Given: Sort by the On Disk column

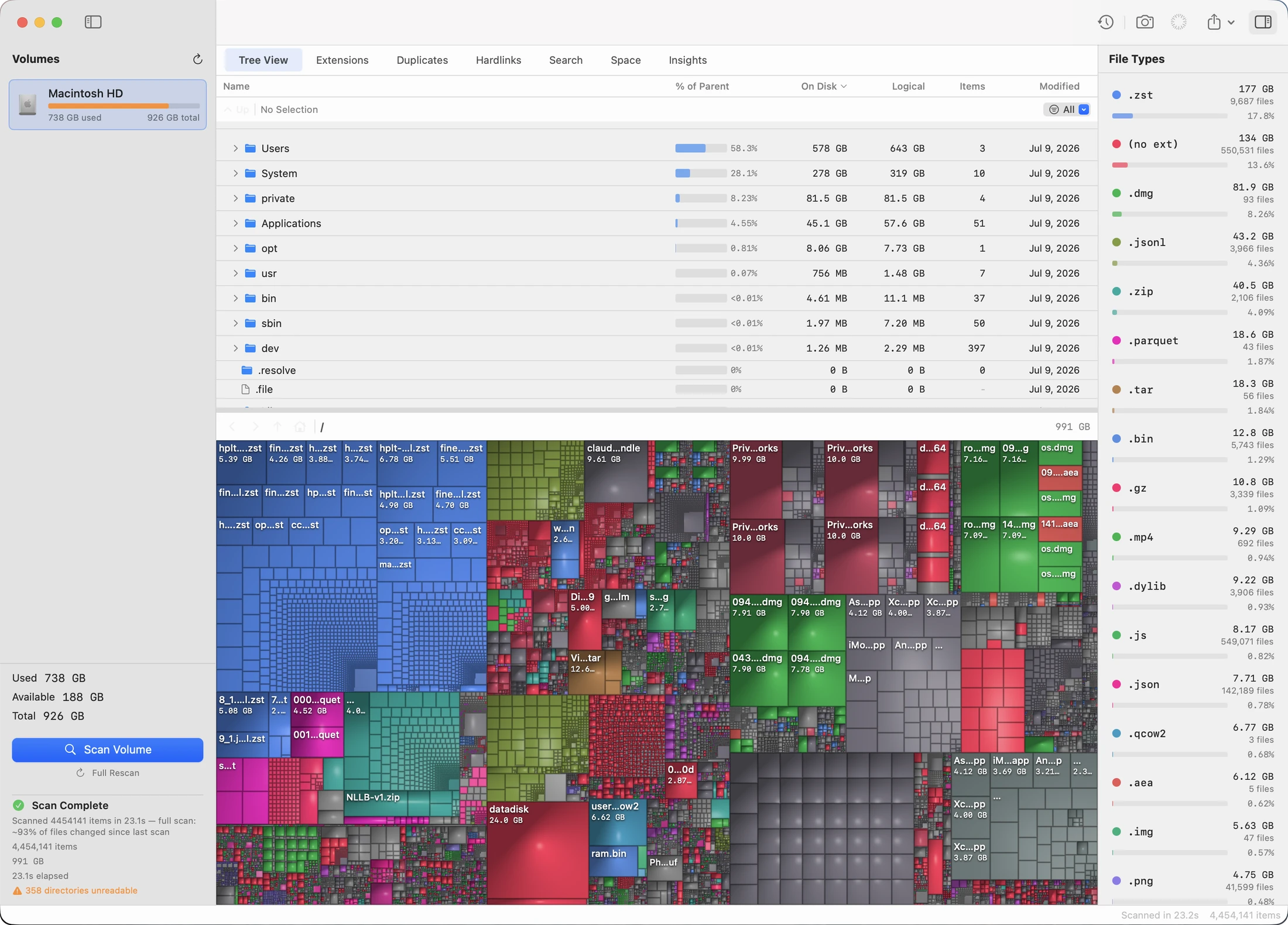Looking at the screenshot, I should pyautogui.click(x=823, y=86).
